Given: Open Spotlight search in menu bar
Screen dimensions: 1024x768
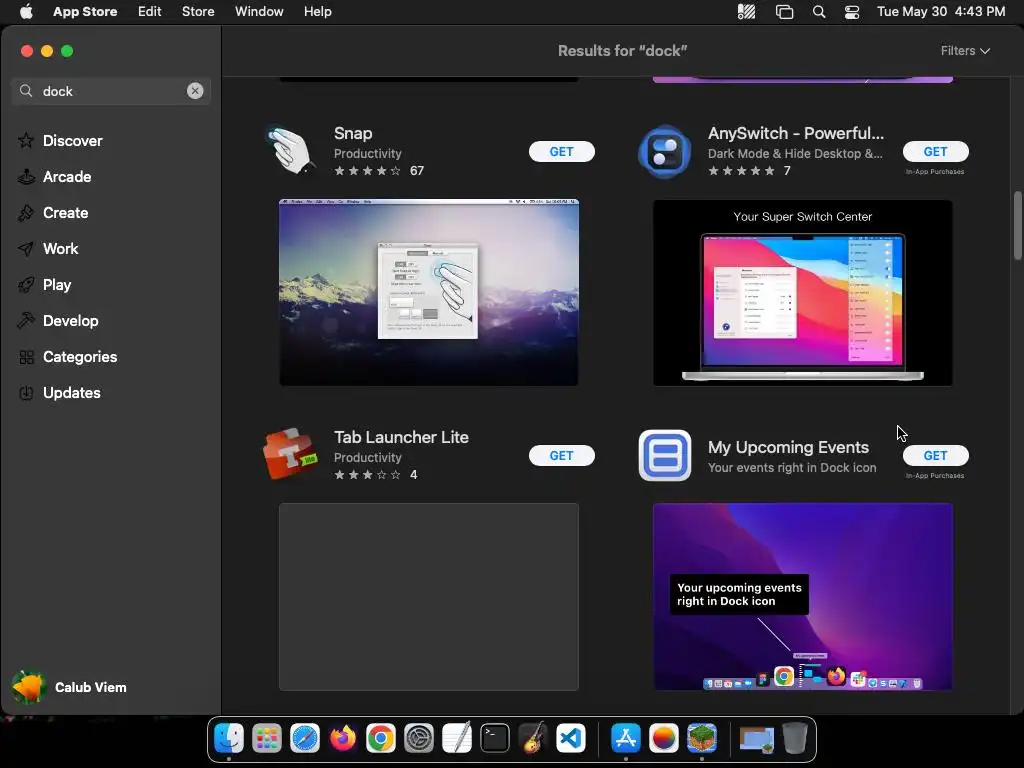Looking at the screenshot, I should (818, 12).
